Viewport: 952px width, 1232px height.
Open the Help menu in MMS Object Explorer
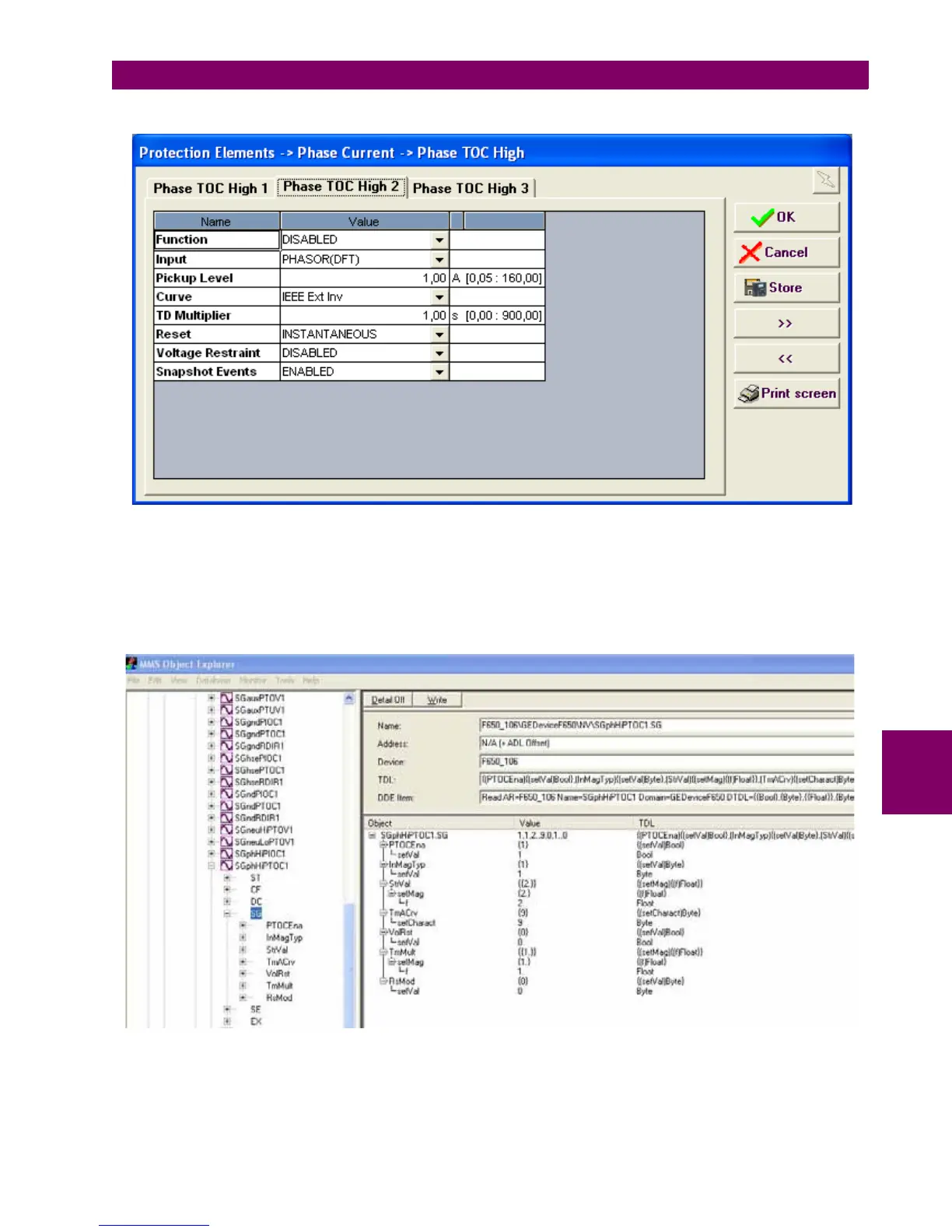tap(311, 681)
